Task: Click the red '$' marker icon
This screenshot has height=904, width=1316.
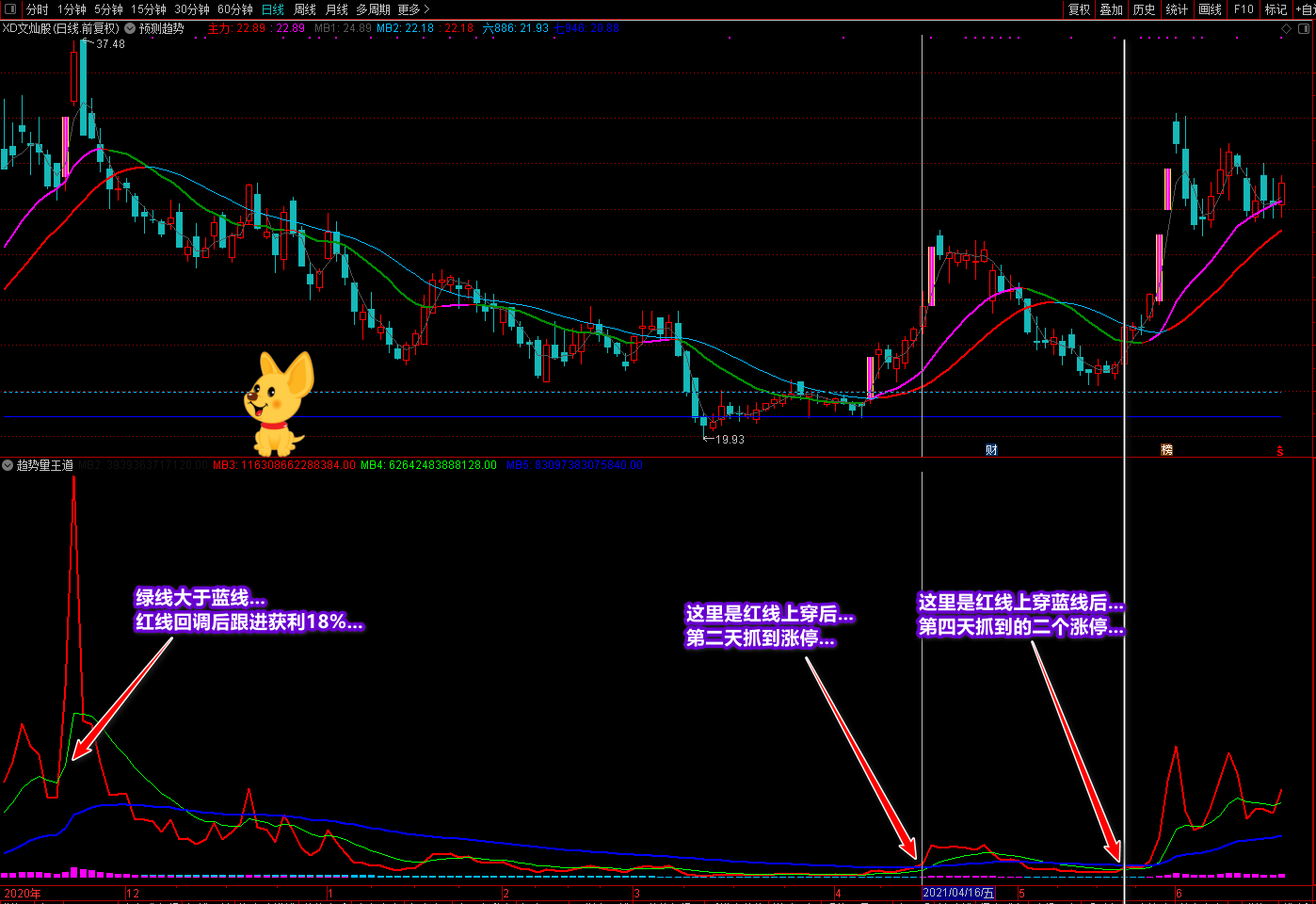Action: pos(1280,451)
